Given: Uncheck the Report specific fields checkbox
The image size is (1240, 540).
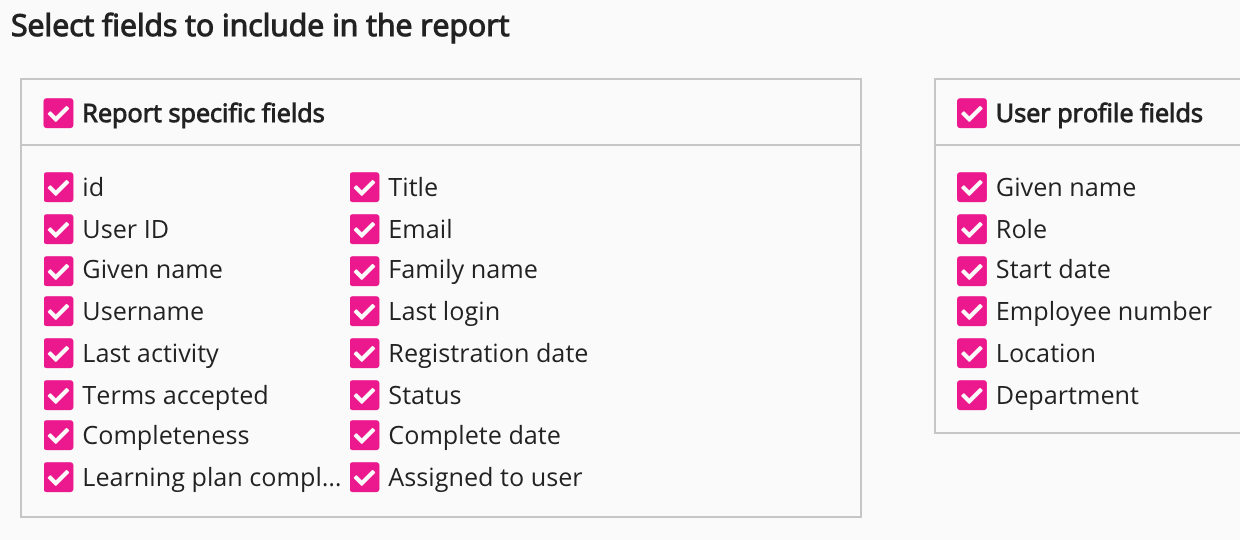Looking at the screenshot, I should (x=59, y=113).
